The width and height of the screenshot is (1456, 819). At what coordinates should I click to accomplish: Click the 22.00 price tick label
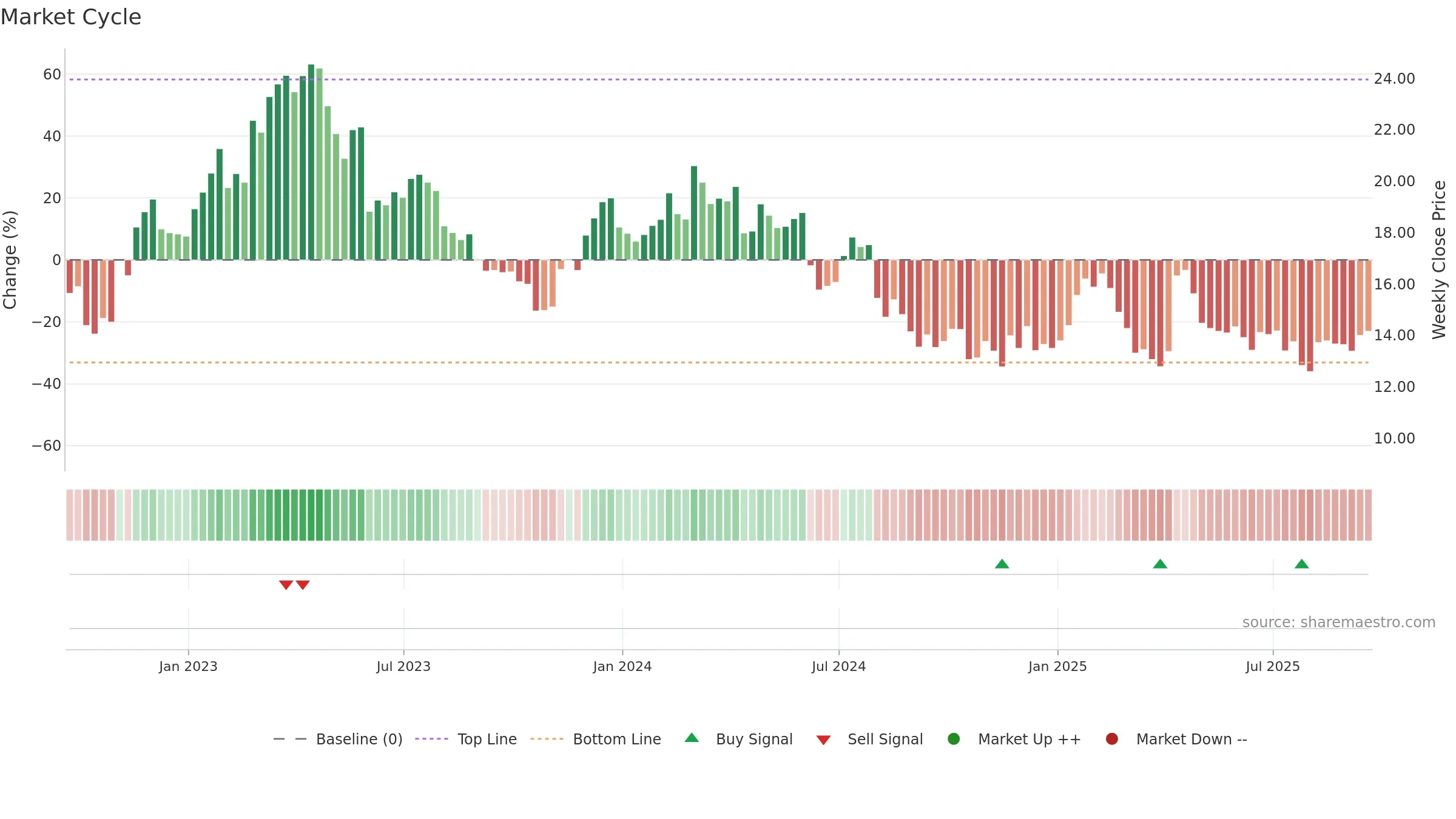click(x=1394, y=130)
